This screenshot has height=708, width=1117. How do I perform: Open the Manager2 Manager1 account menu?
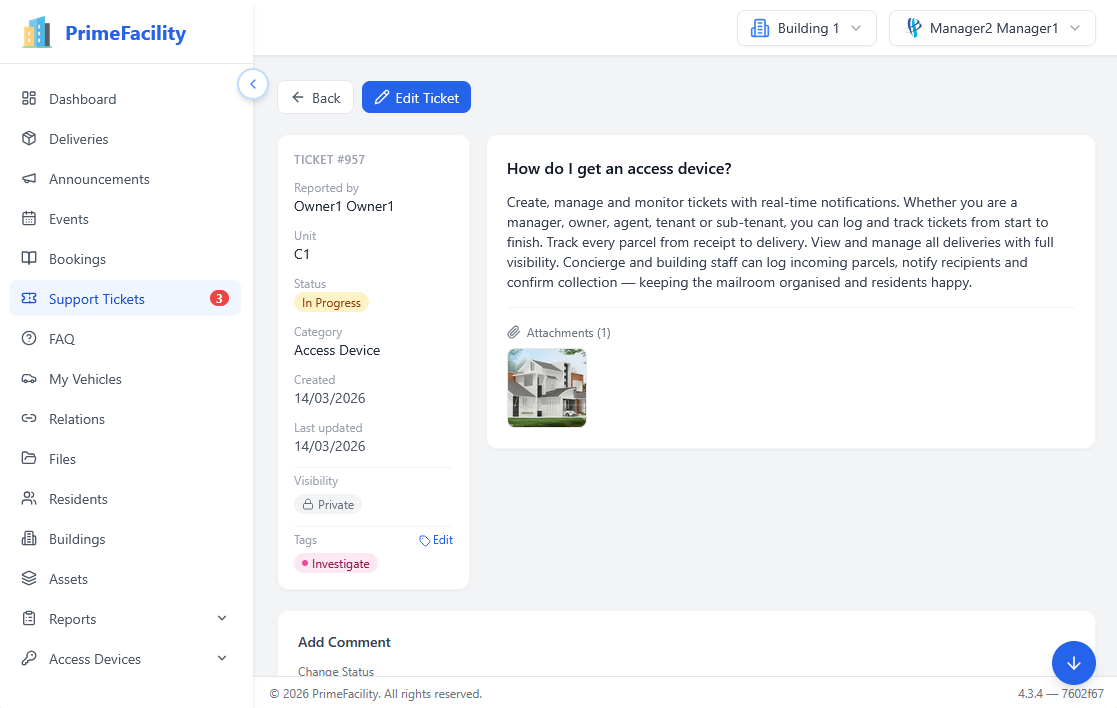click(991, 27)
